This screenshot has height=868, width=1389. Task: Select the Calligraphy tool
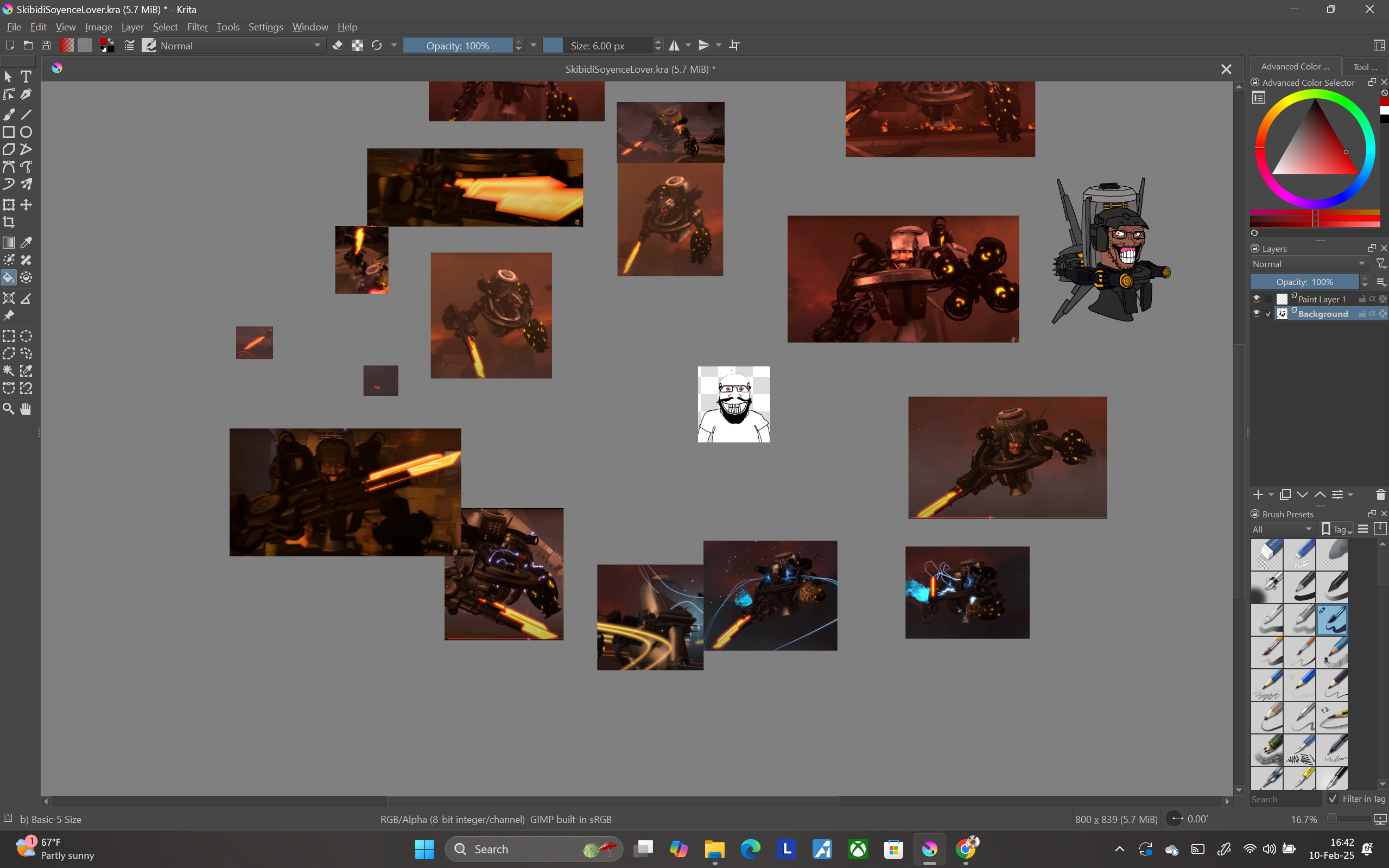pyautogui.click(x=26, y=94)
